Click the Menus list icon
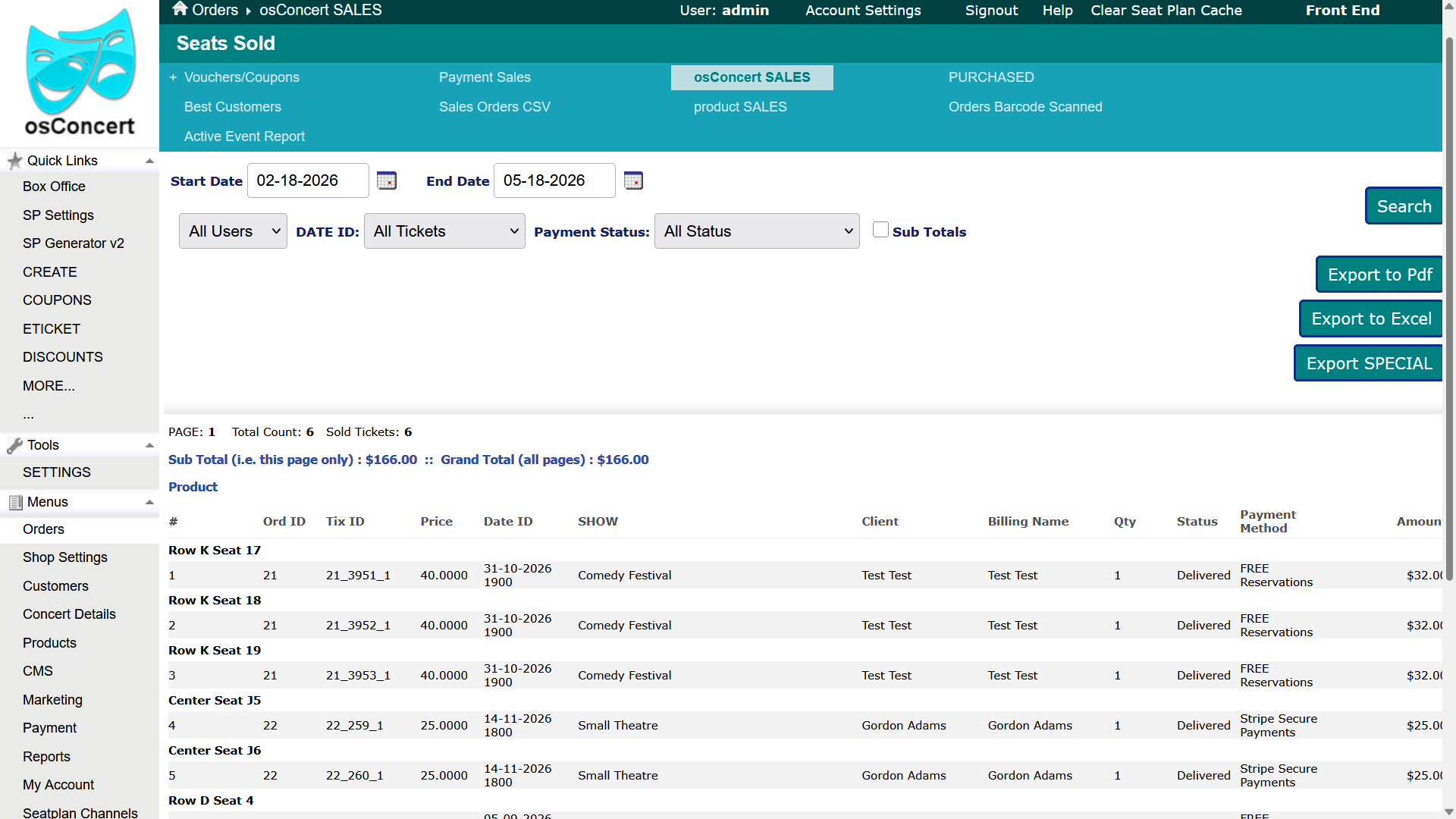 tap(15, 502)
